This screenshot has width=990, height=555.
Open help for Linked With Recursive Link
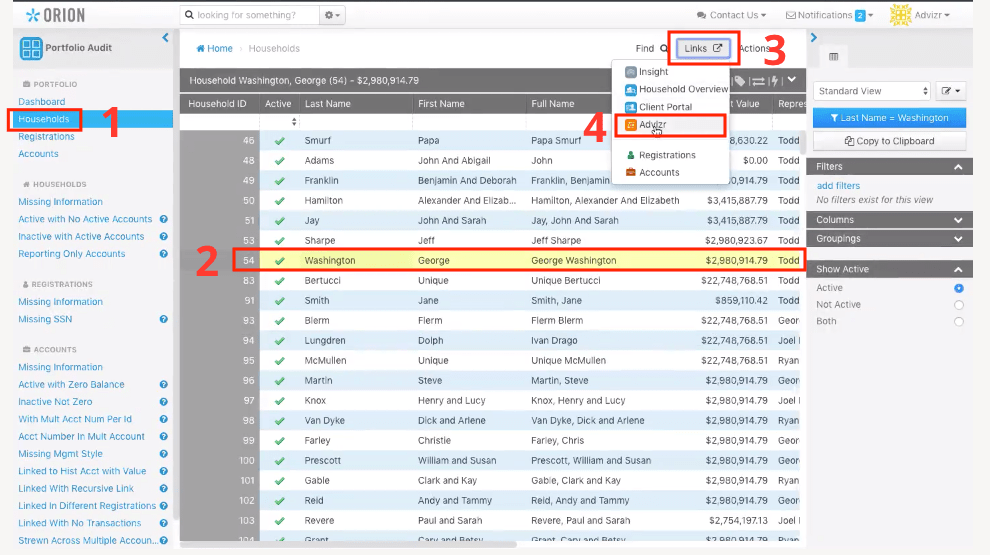[164, 489]
